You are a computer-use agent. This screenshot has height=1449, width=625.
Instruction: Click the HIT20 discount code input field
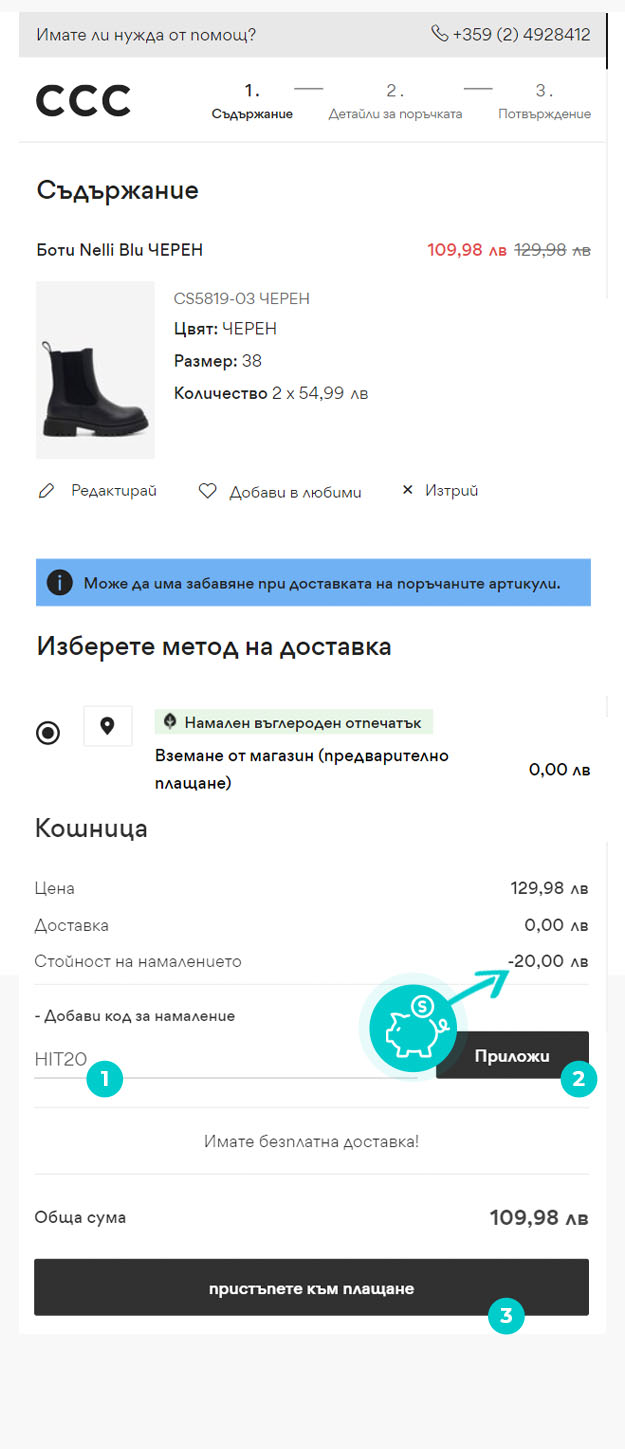tap(226, 1060)
